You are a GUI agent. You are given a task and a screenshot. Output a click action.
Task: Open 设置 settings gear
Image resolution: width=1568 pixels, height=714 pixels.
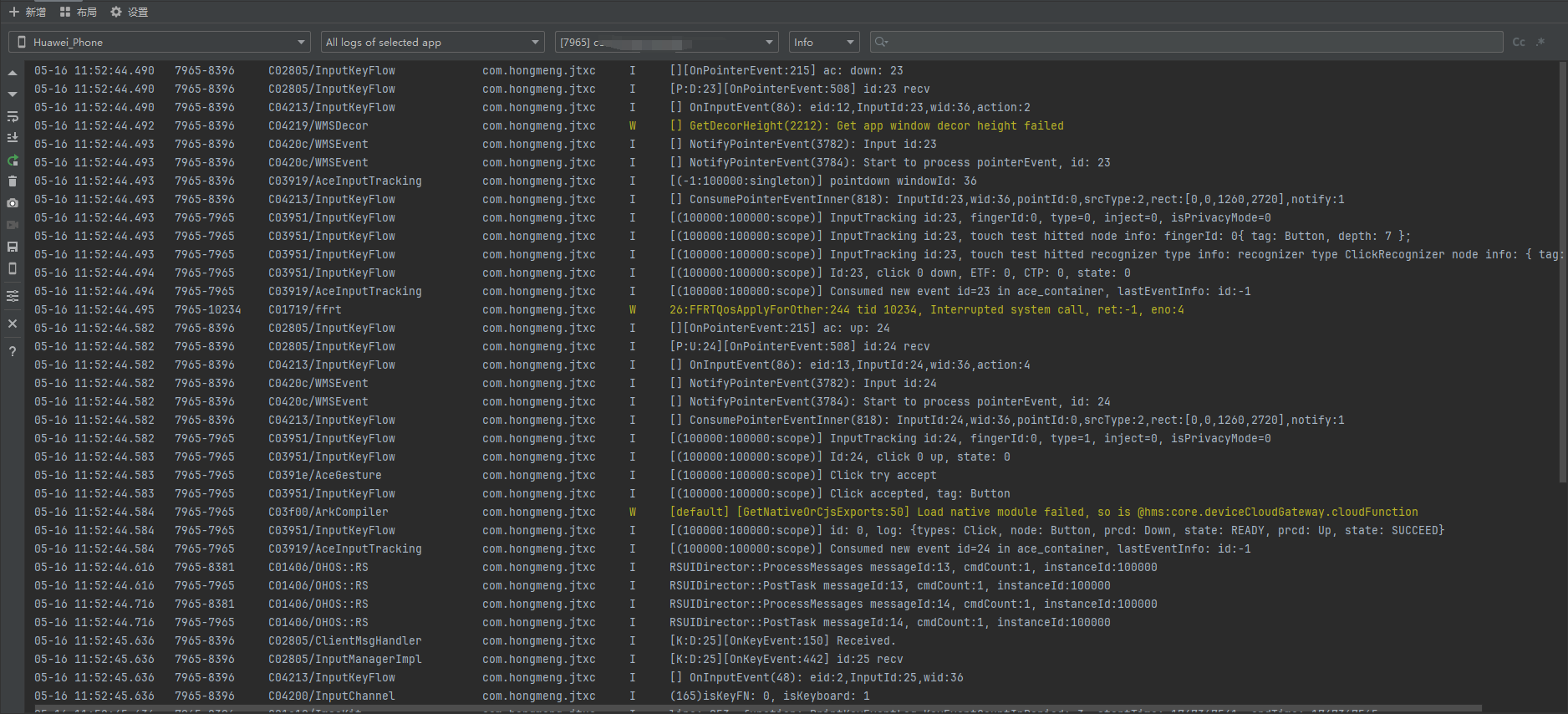click(x=130, y=12)
